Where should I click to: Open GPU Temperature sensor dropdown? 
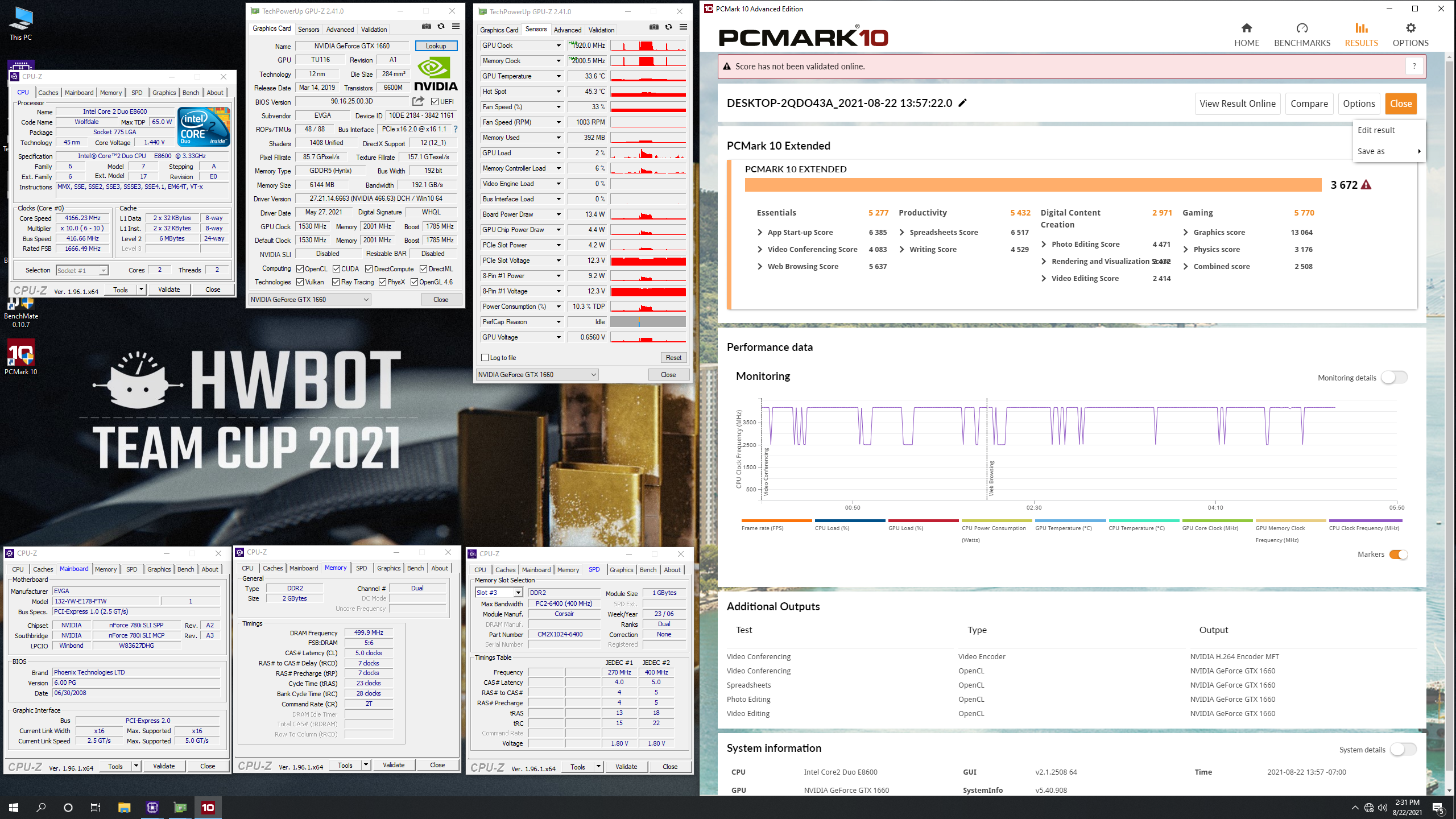point(559,76)
